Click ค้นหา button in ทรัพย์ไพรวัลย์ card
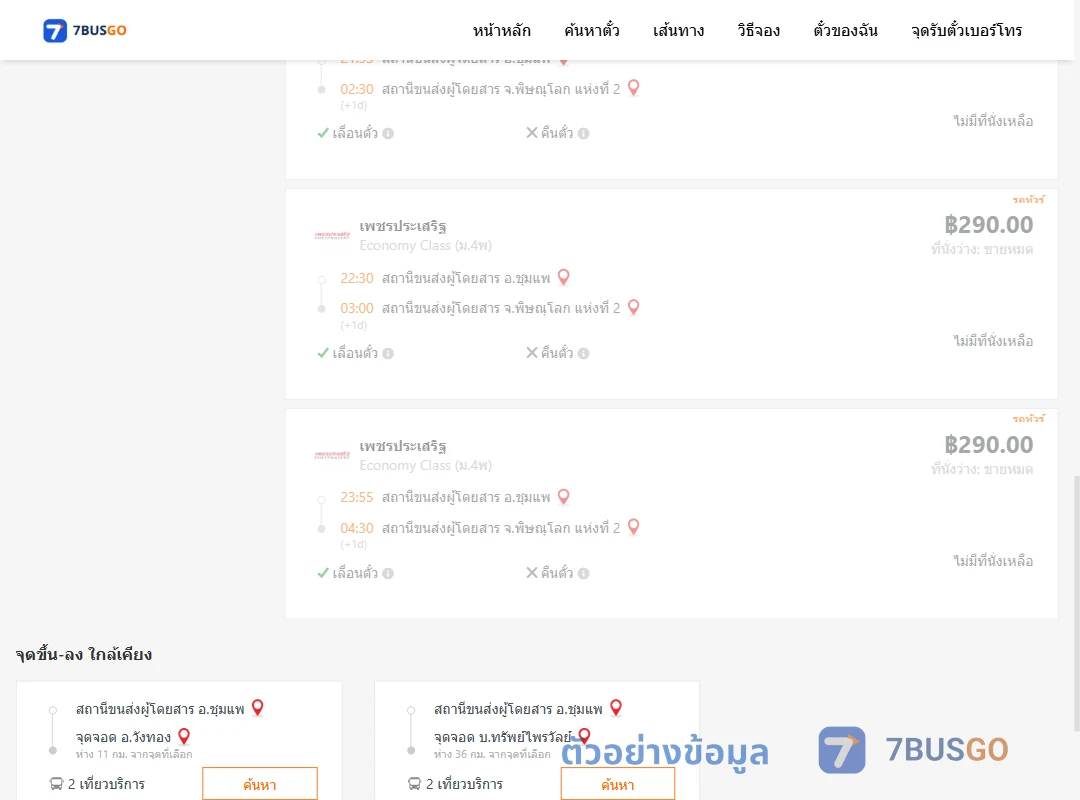This screenshot has height=800, width=1080. 618,784
